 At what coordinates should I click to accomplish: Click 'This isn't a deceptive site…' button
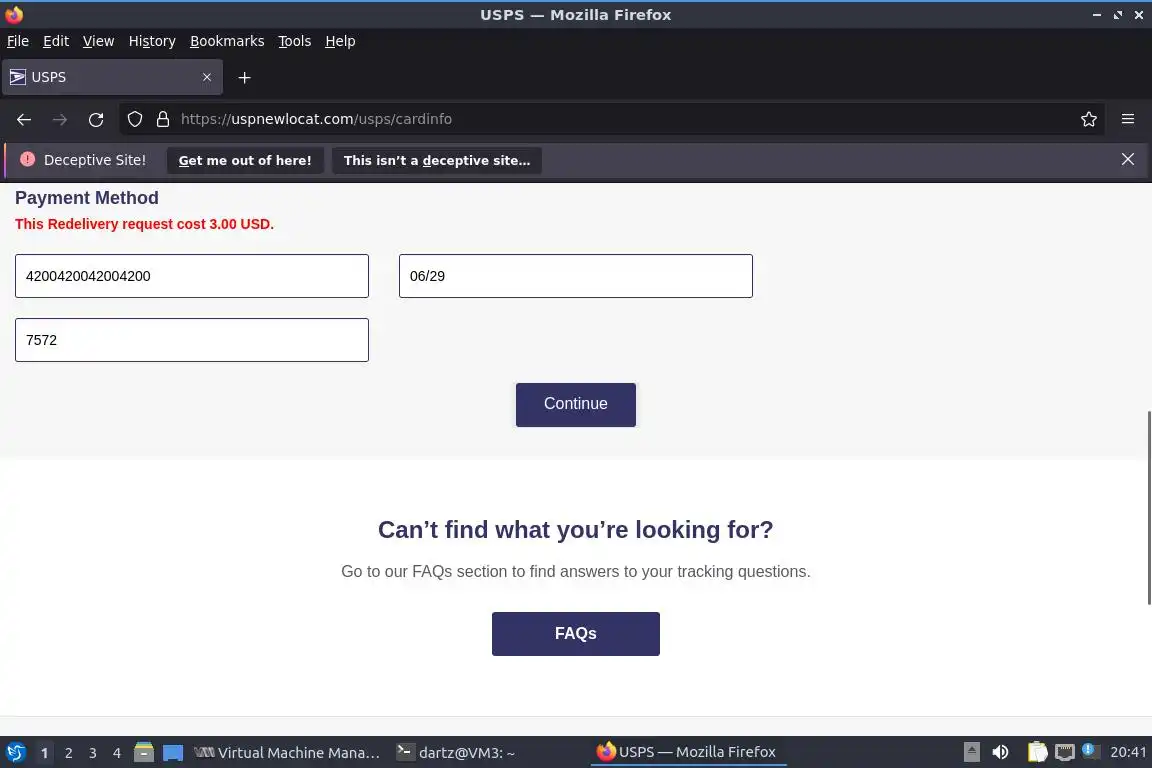436,160
